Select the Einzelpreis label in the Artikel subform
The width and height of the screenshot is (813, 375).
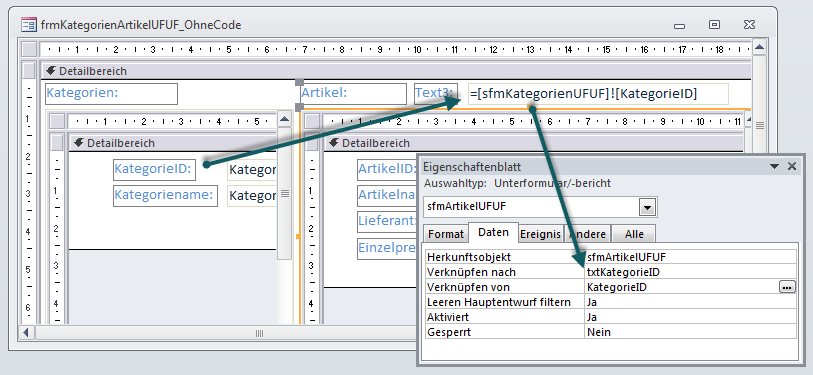click(387, 248)
